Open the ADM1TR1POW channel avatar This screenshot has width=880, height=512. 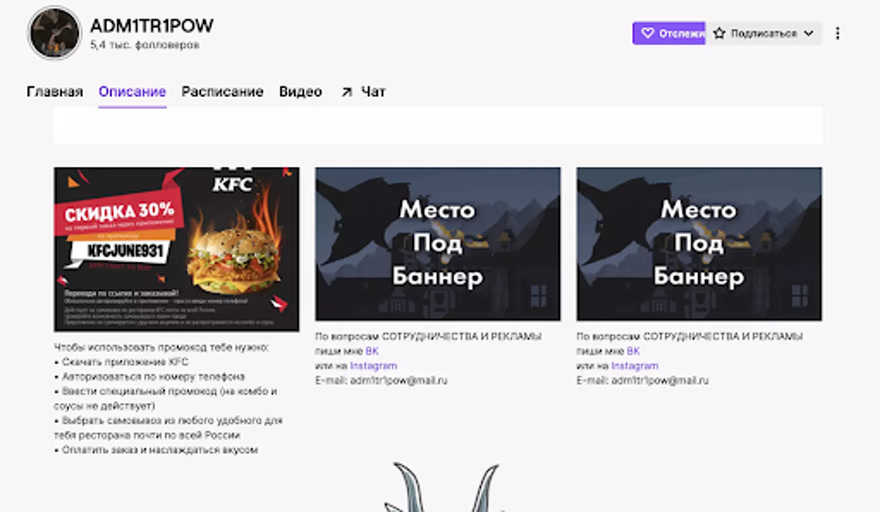[54, 33]
